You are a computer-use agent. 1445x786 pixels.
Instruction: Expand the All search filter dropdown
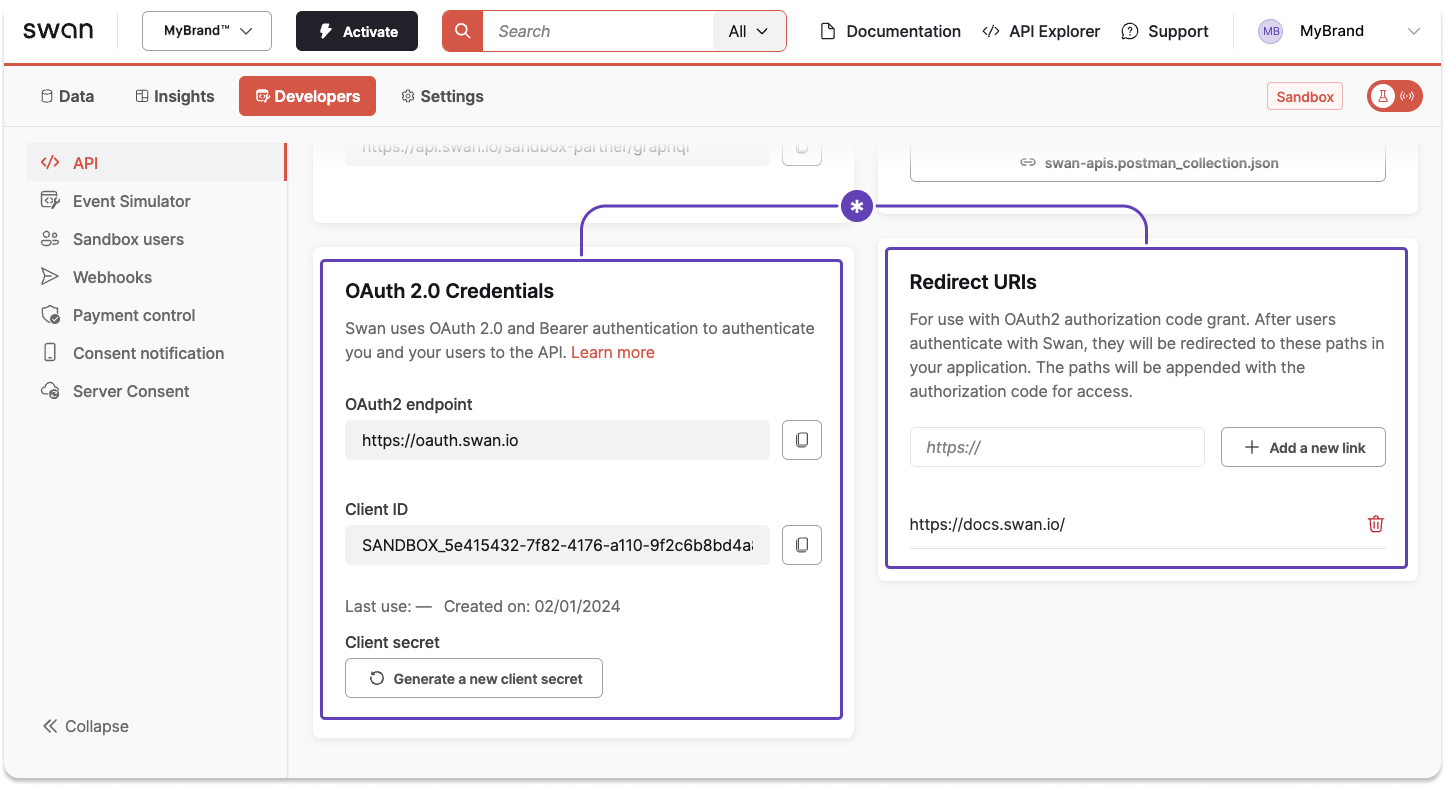click(x=747, y=31)
